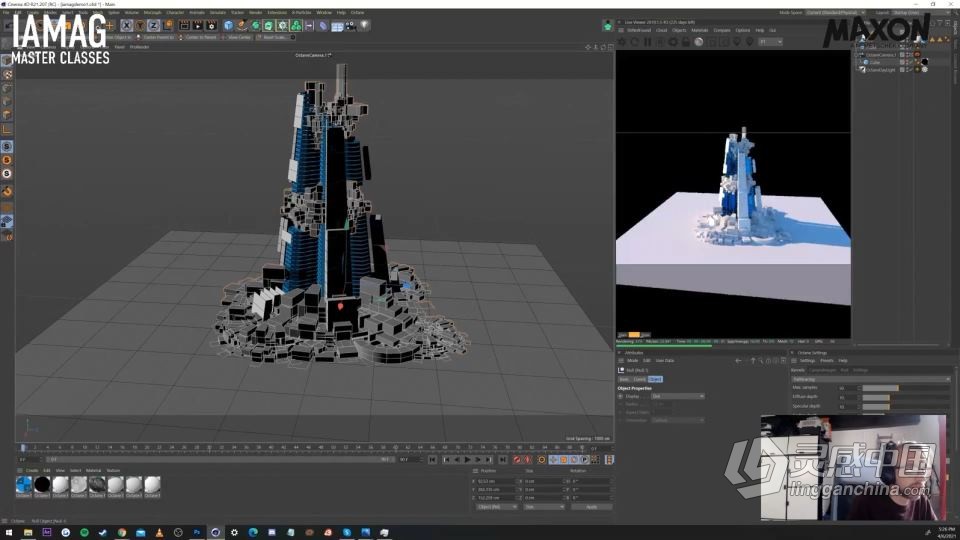960x540 pixels.
Task: Open Photoshop from the taskbar
Action: coord(197,533)
